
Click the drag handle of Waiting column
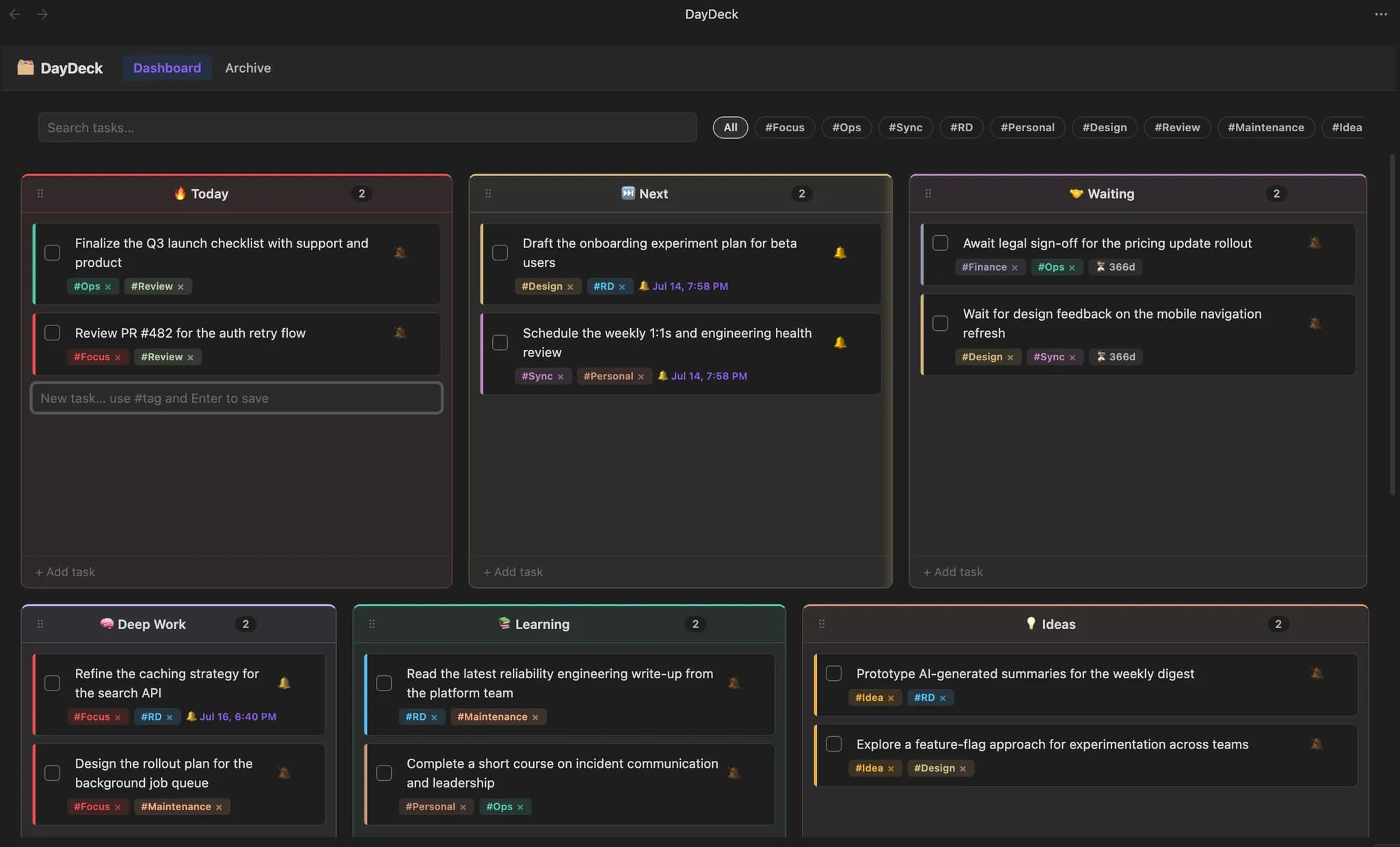tap(928, 193)
